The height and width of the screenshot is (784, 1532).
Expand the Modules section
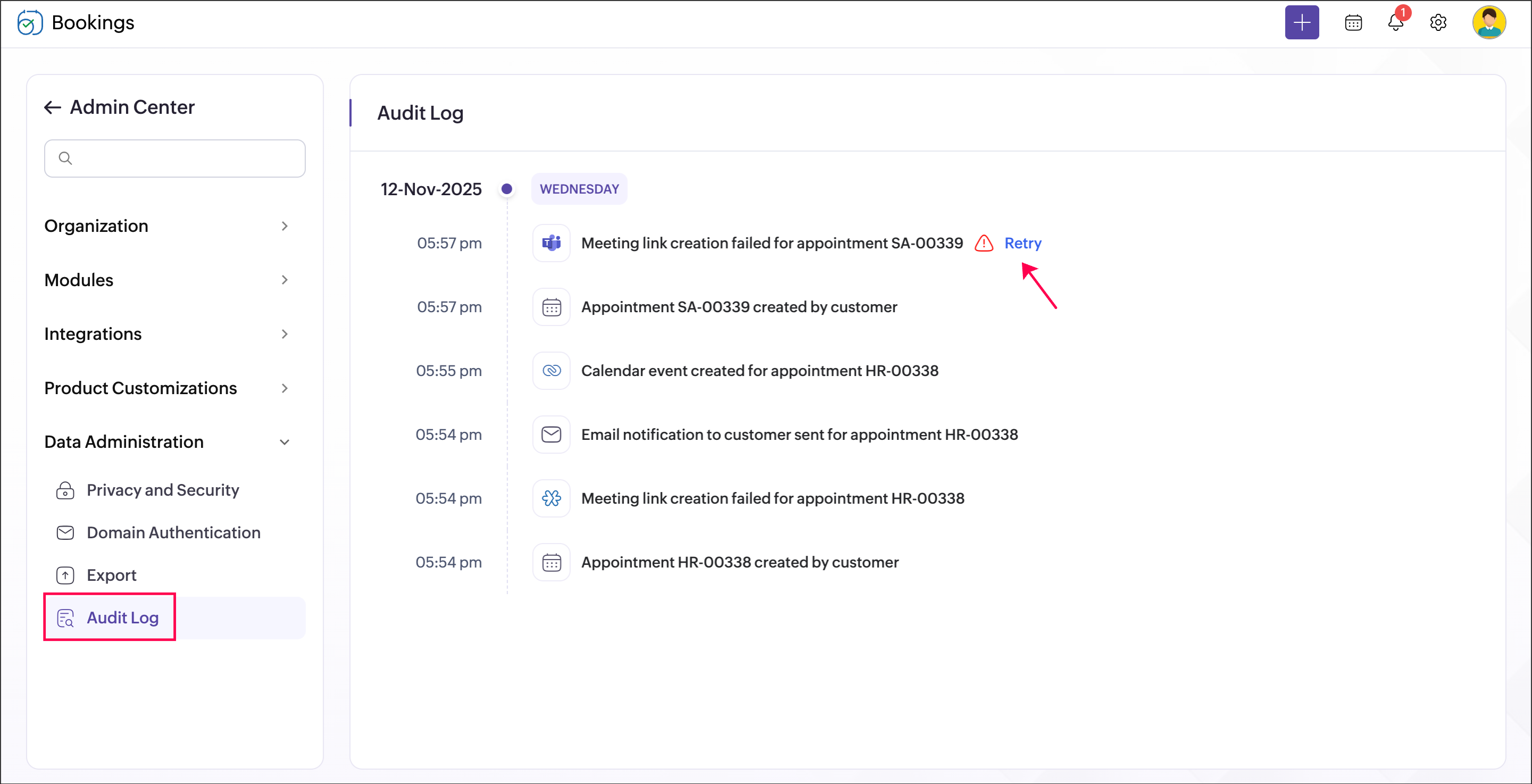point(166,280)
